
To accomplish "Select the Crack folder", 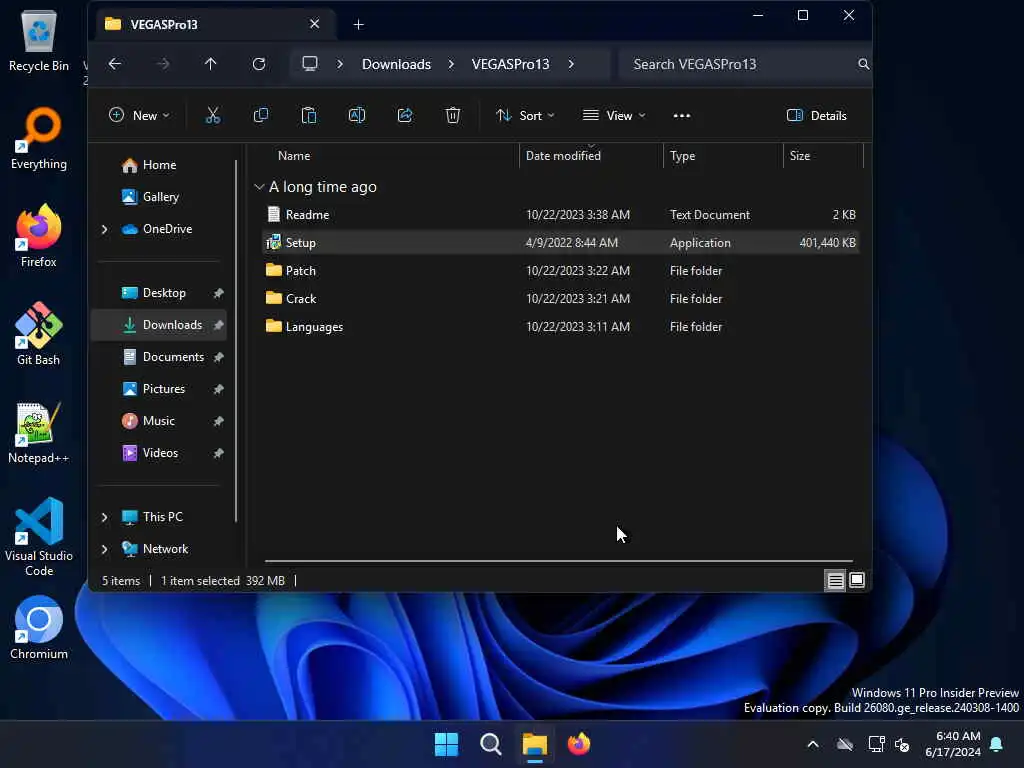I will [560, 299].
